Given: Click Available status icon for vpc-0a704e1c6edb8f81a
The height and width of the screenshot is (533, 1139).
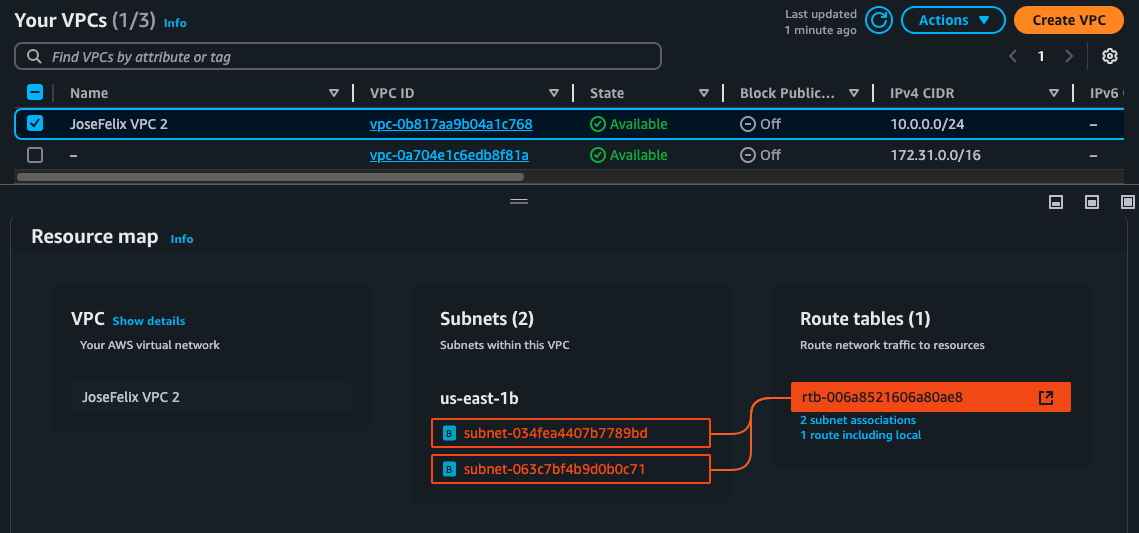Looking at the screenshot, I should tap(597, 155).
